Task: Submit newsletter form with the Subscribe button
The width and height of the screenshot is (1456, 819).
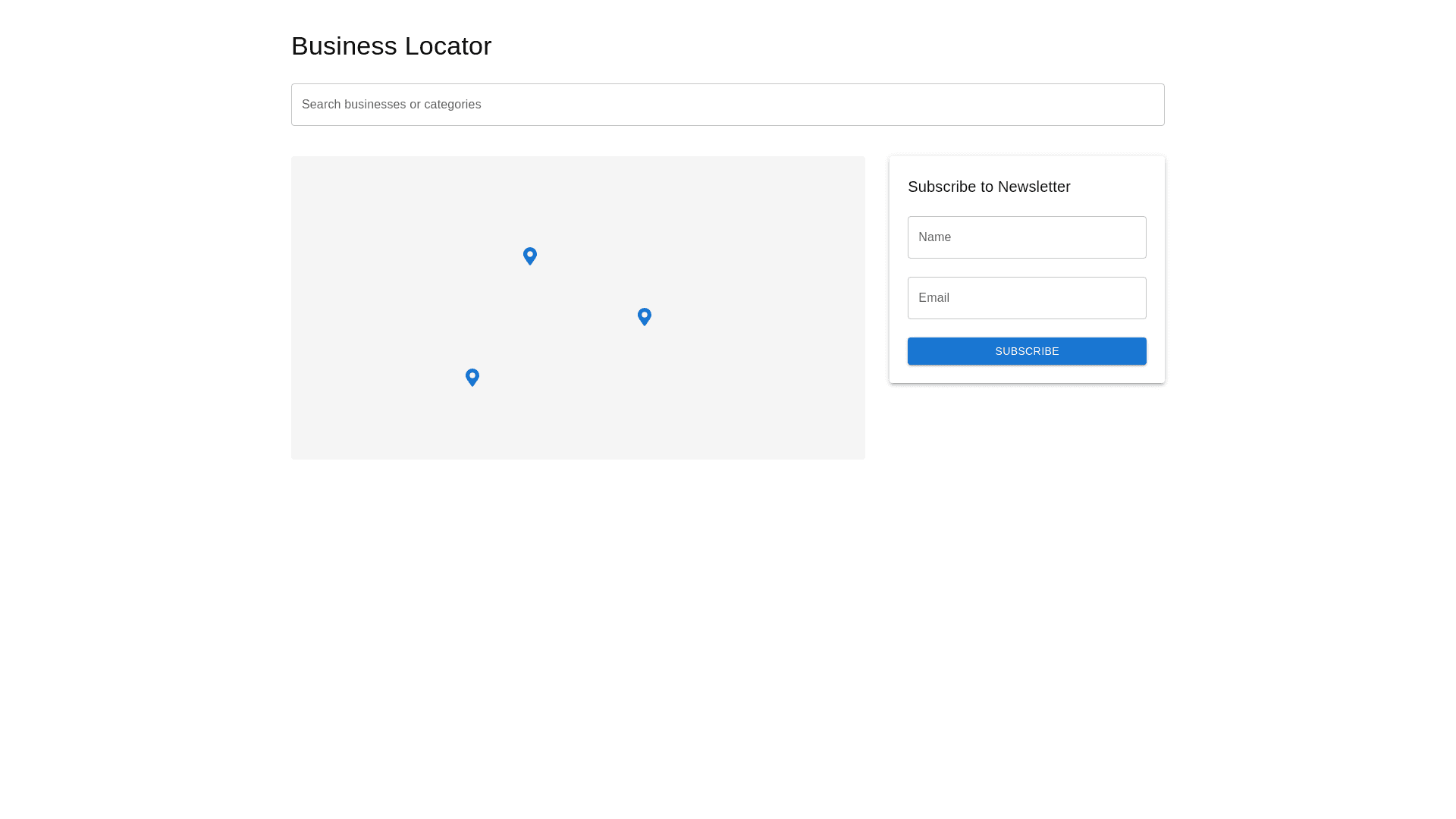Action: coord(1026,351)
